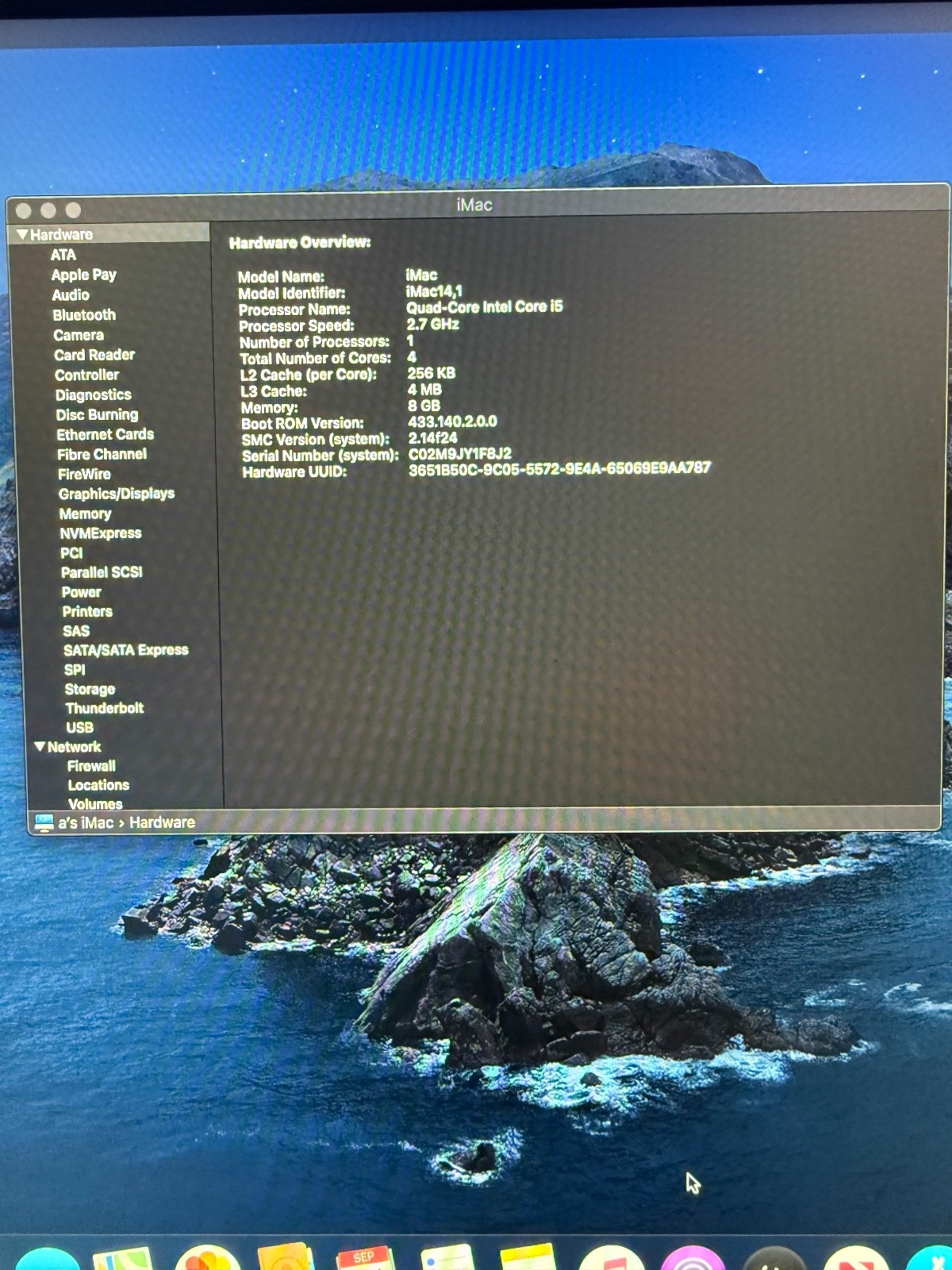Select FireWire in the sidebar
This screenshot has height=1270, width=952.
pos(84,474)
